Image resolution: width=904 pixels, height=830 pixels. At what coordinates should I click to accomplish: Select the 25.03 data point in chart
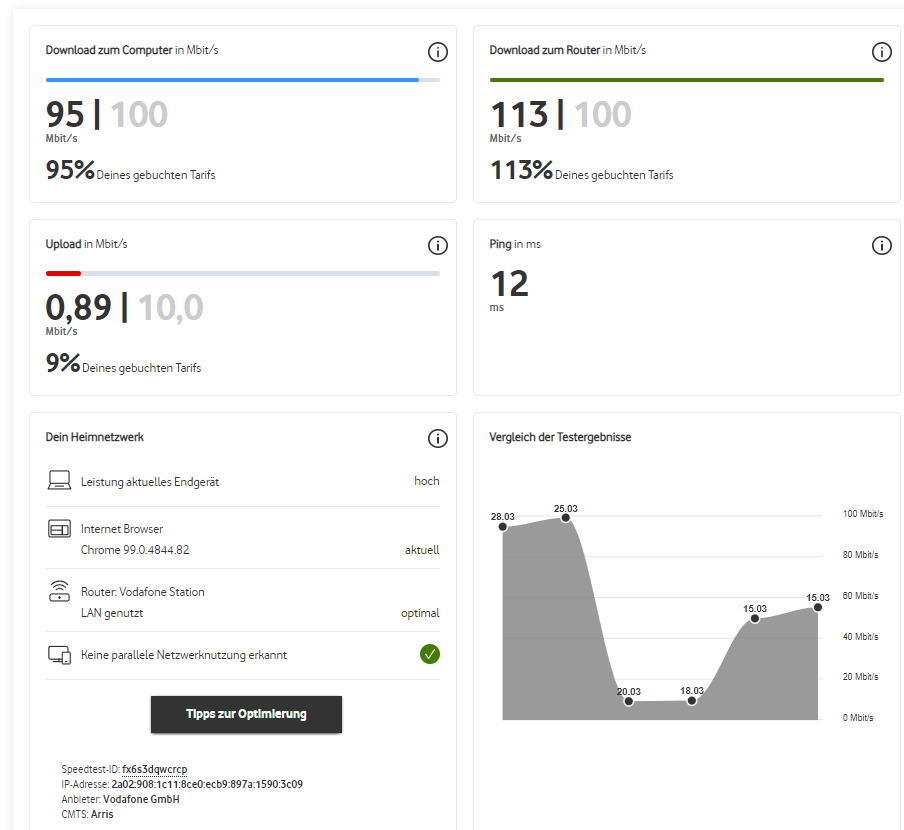566,518
